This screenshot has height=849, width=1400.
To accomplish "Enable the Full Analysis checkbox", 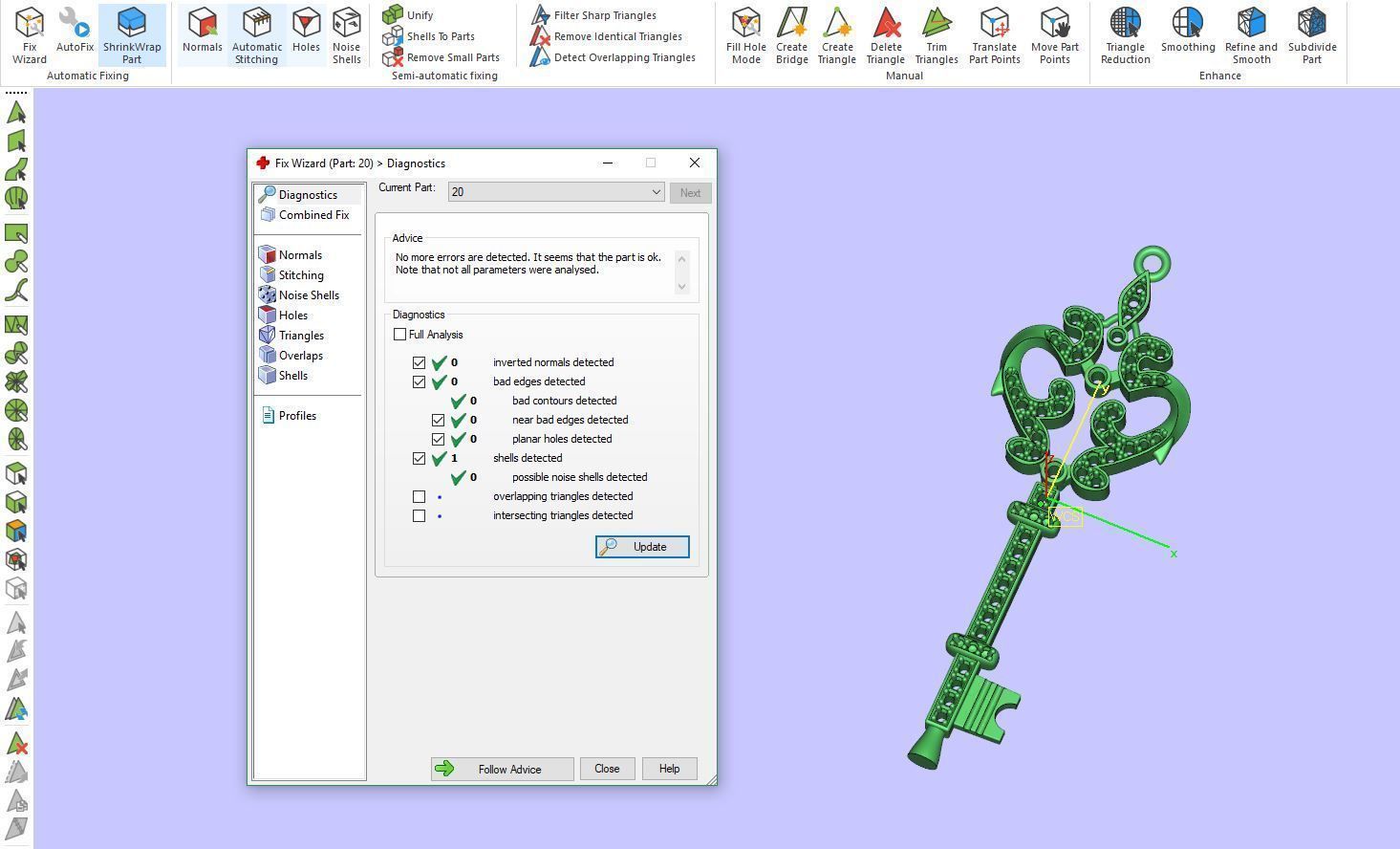I will pyautogui.click(x=399, y=335).
